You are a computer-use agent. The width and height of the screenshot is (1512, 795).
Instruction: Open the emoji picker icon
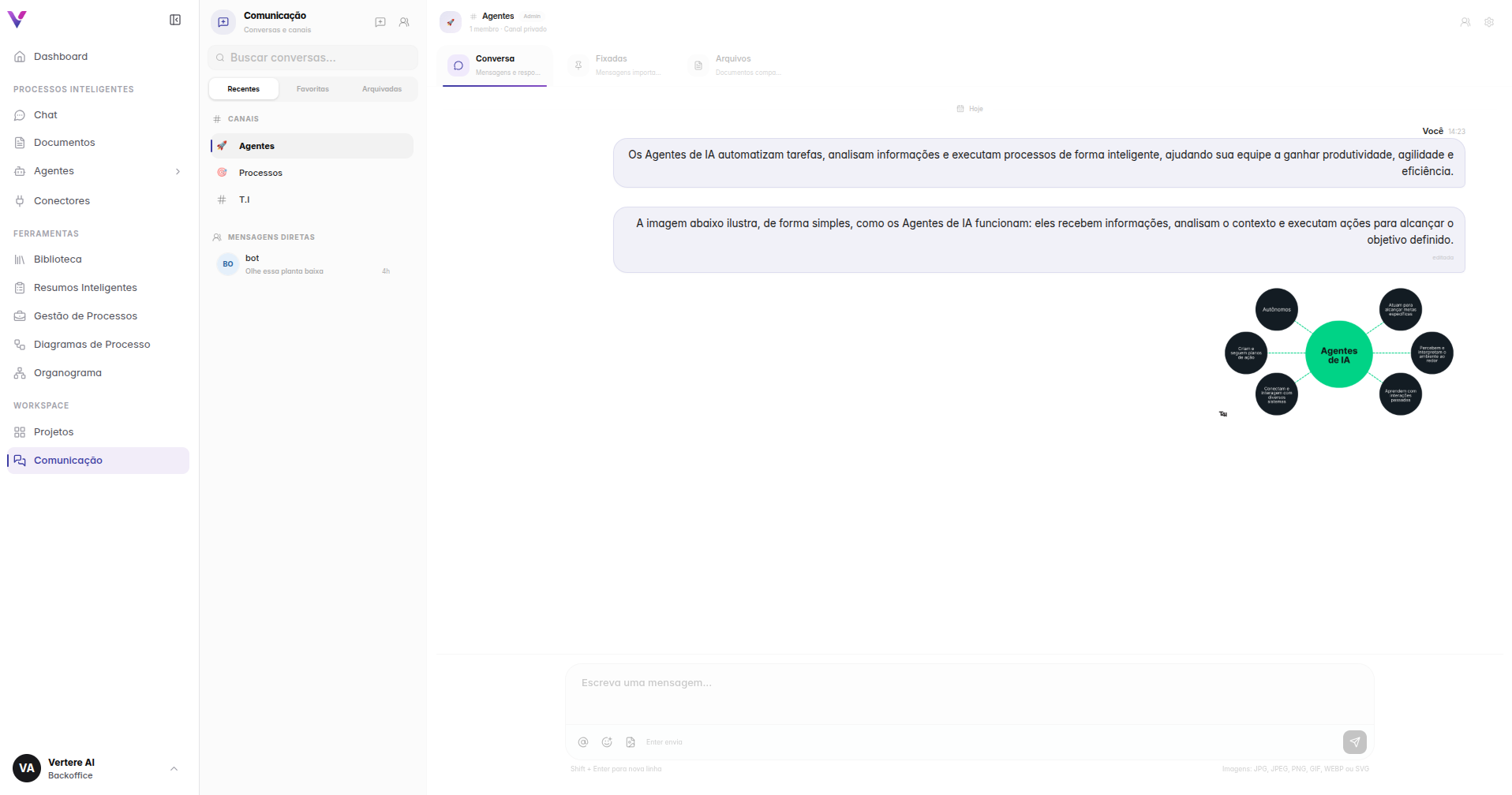607,742
